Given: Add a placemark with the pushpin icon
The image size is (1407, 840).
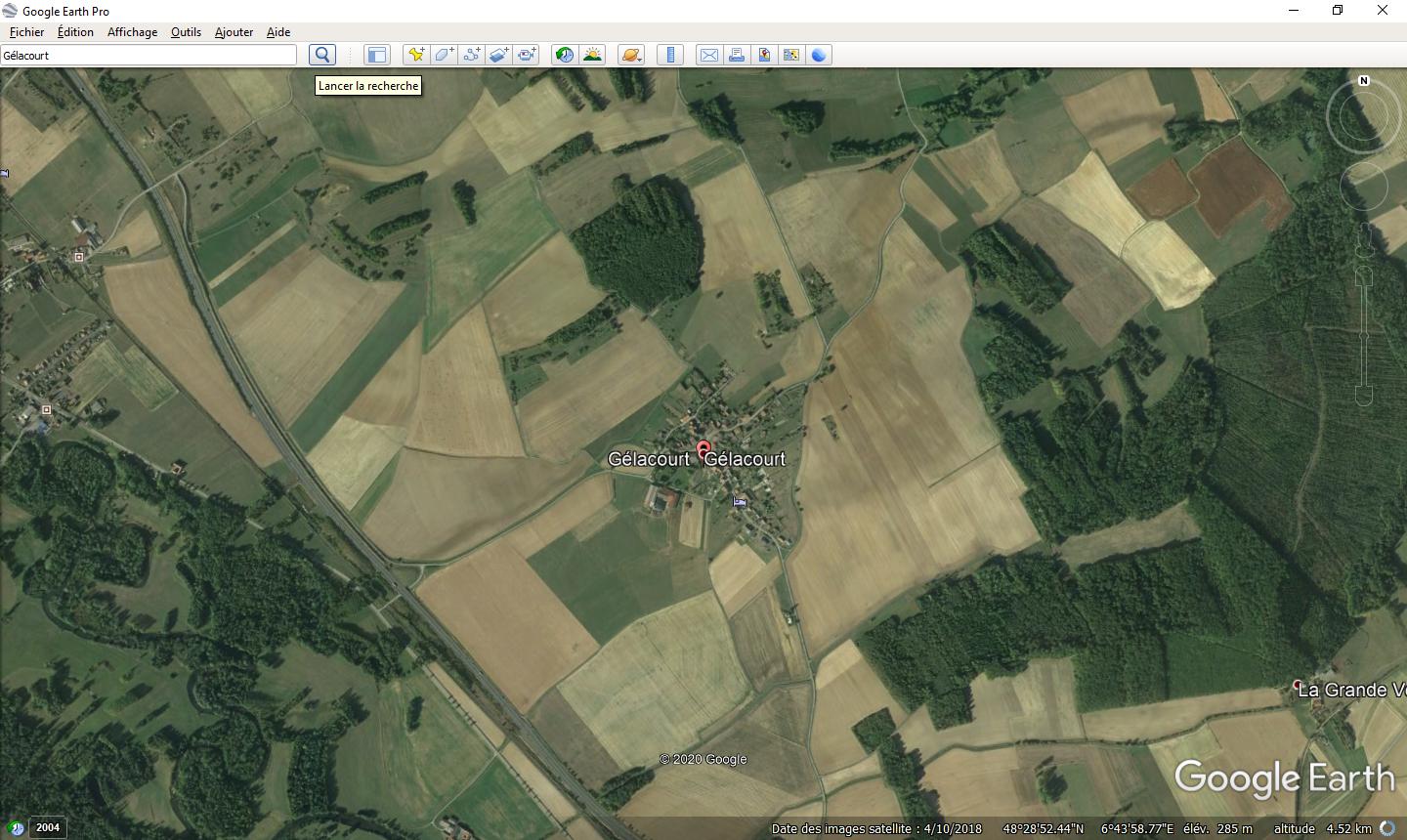Looking at the screenshot, I should (x=416, y=55).
